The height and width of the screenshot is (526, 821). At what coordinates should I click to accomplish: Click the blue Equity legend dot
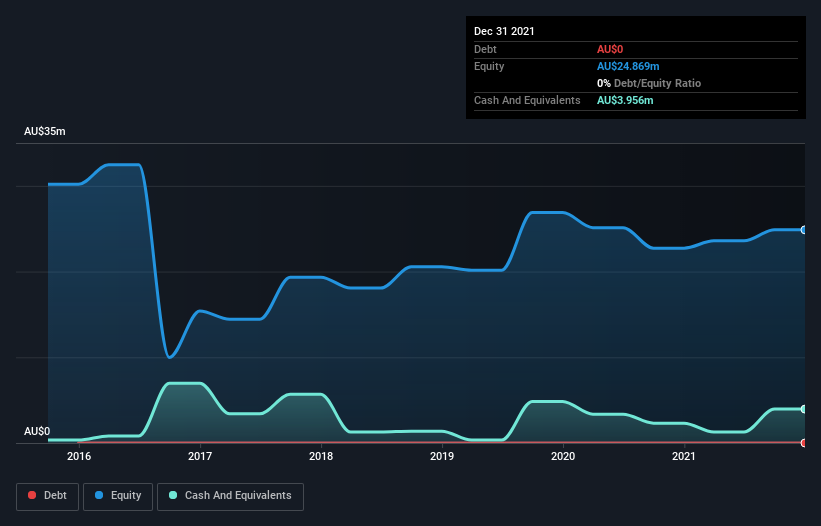coord(99,495)
